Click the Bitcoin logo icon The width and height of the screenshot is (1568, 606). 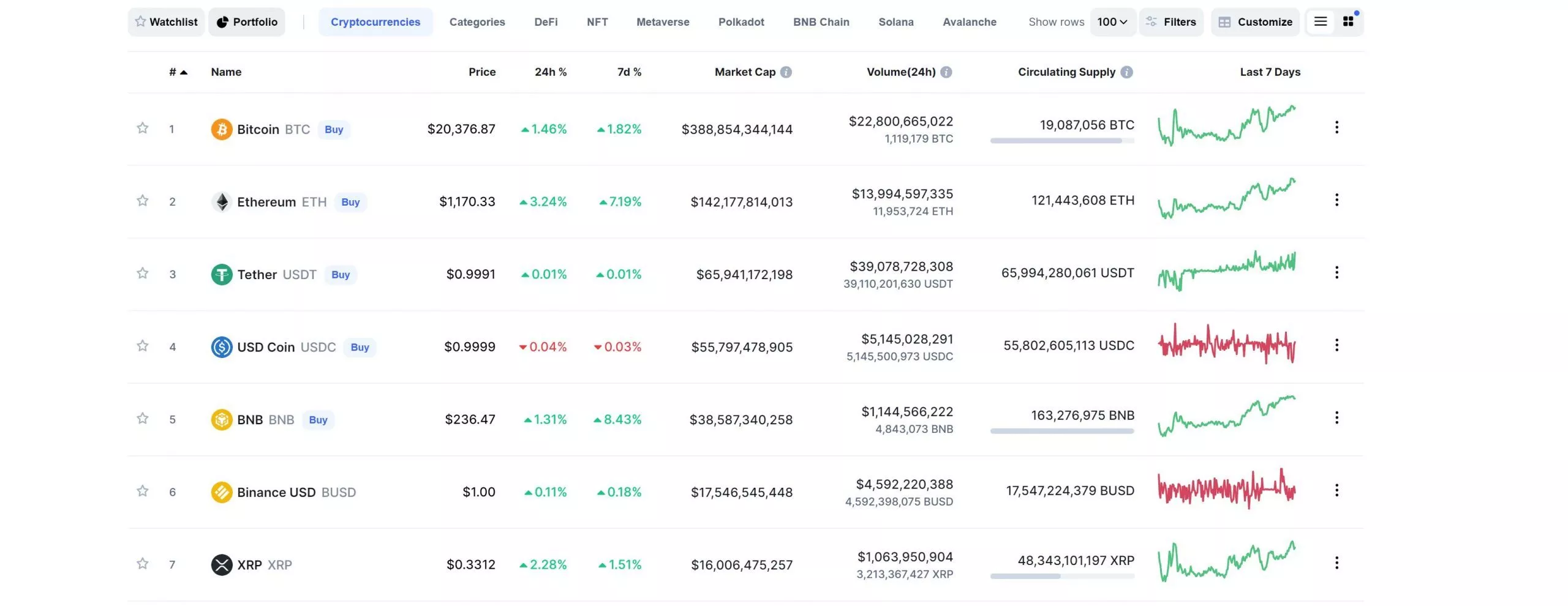point(222,129)
